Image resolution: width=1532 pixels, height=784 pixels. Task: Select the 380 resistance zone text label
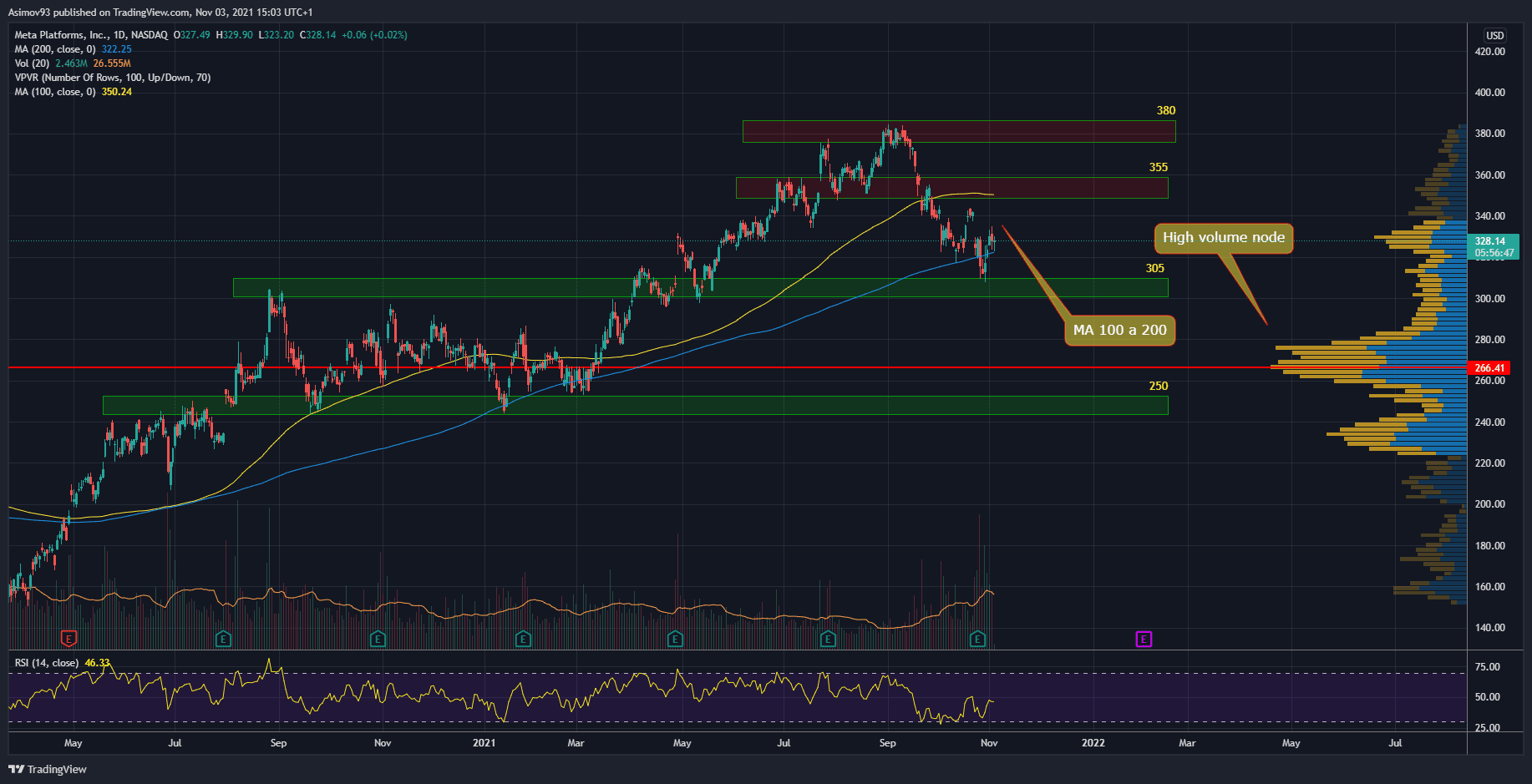click(1165, 111)
